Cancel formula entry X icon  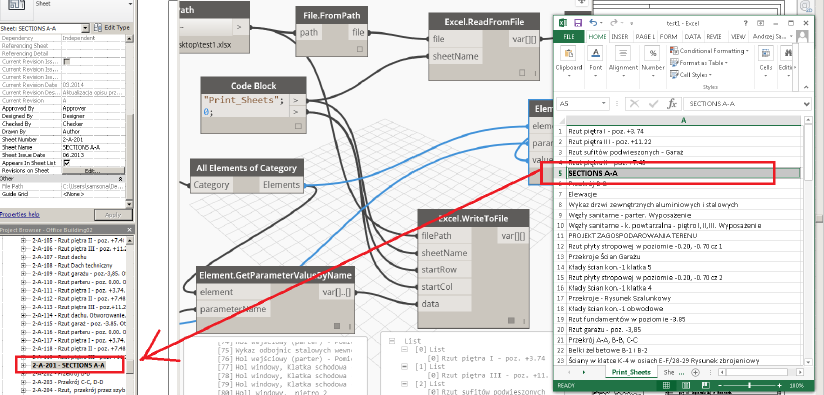[x=634, y=103]
